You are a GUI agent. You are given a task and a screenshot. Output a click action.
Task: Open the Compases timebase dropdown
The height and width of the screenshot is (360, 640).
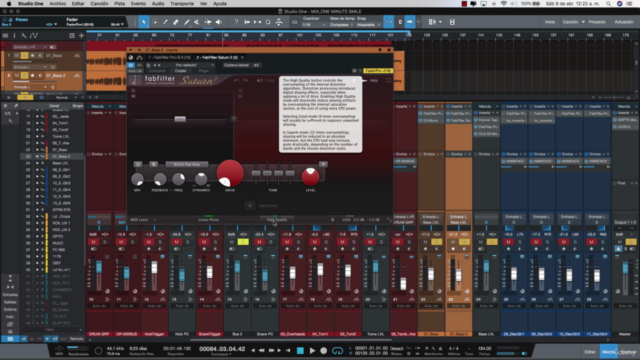[341, 24]
